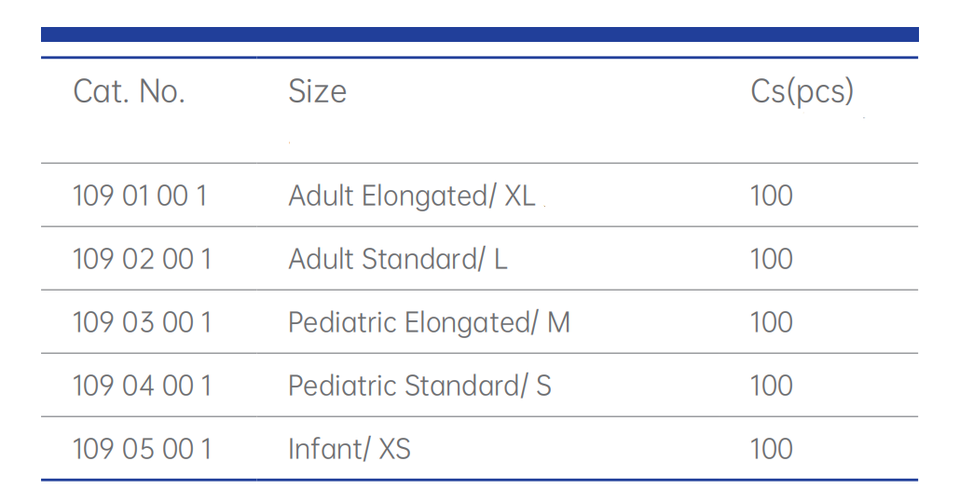
Task: Click the thick blue bar above the table
Action: (480, 34)
